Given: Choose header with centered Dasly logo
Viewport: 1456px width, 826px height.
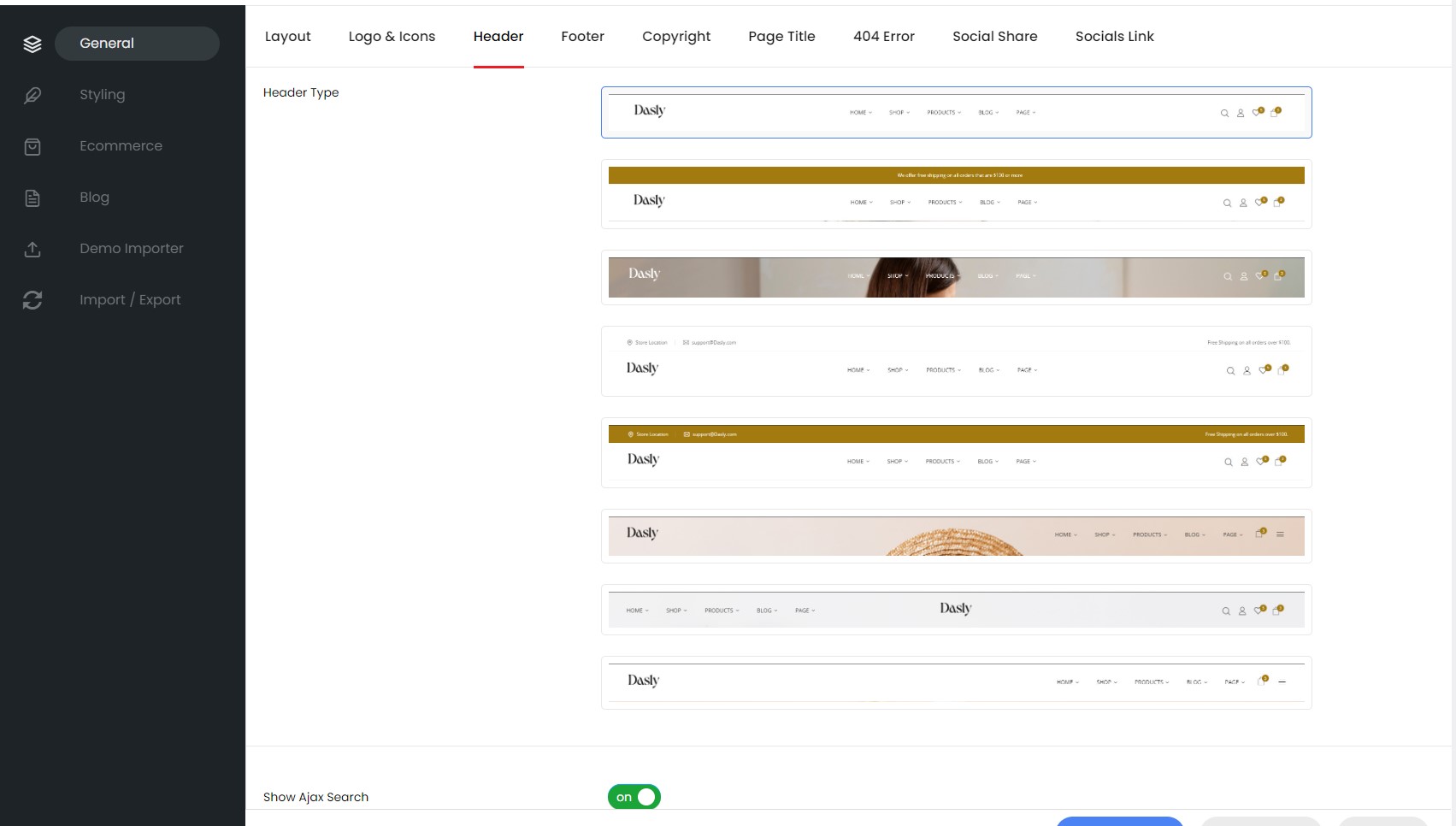Looking at the screenshot, I should [957, 610].
